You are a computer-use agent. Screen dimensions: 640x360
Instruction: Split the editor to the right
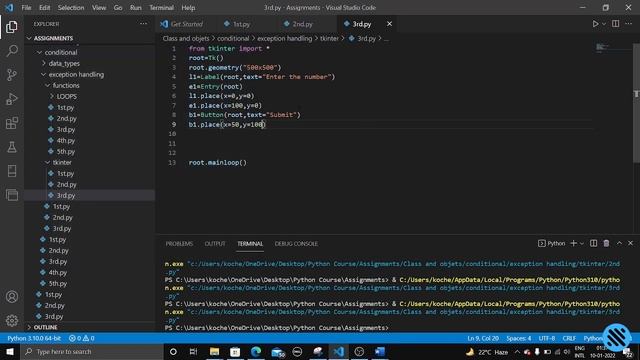[x=616, y=24]
